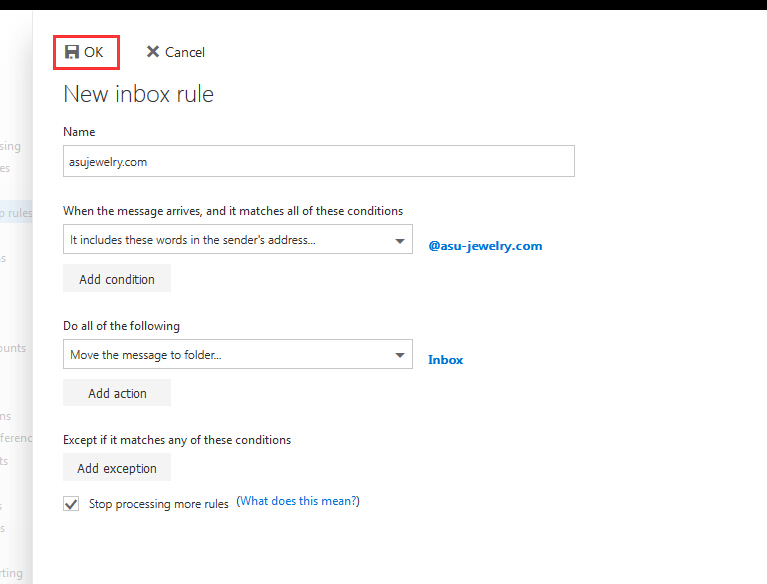Click the Add condition button
The height and width of the screenshot is (584, 767).
(x=117, y=278)
